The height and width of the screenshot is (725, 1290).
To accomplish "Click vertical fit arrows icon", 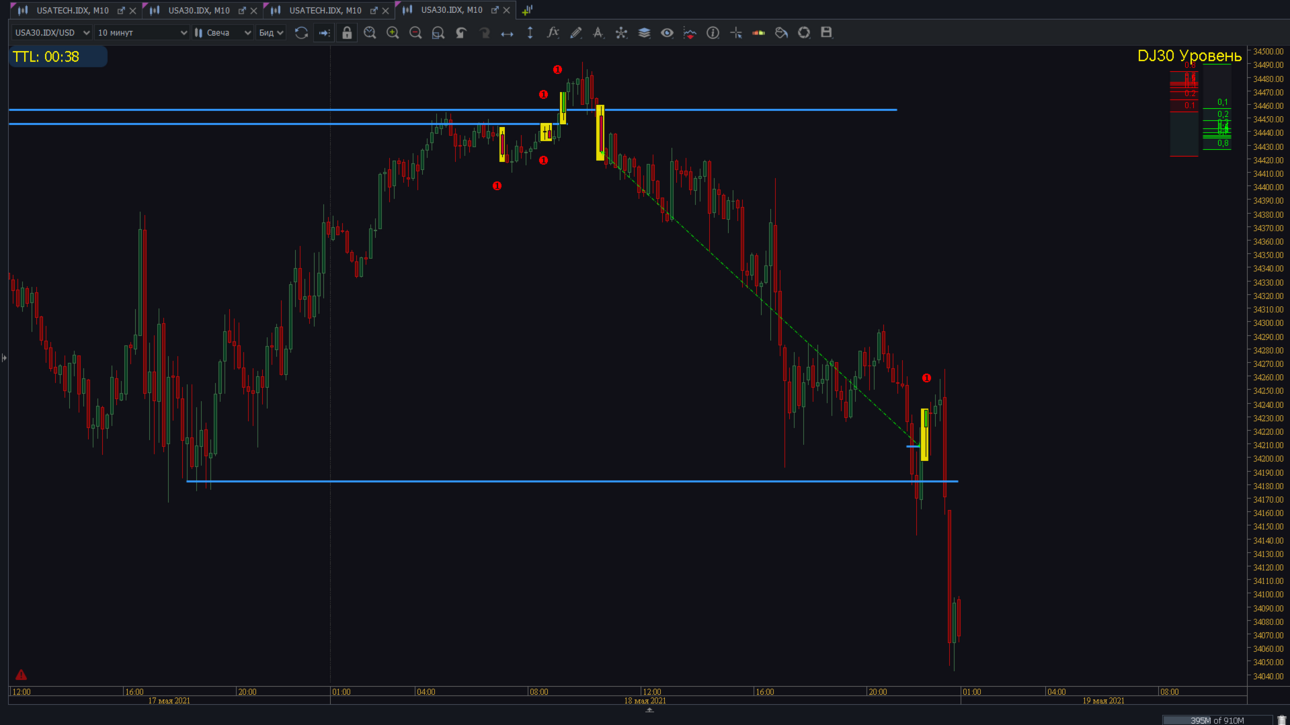I will 530,33.
